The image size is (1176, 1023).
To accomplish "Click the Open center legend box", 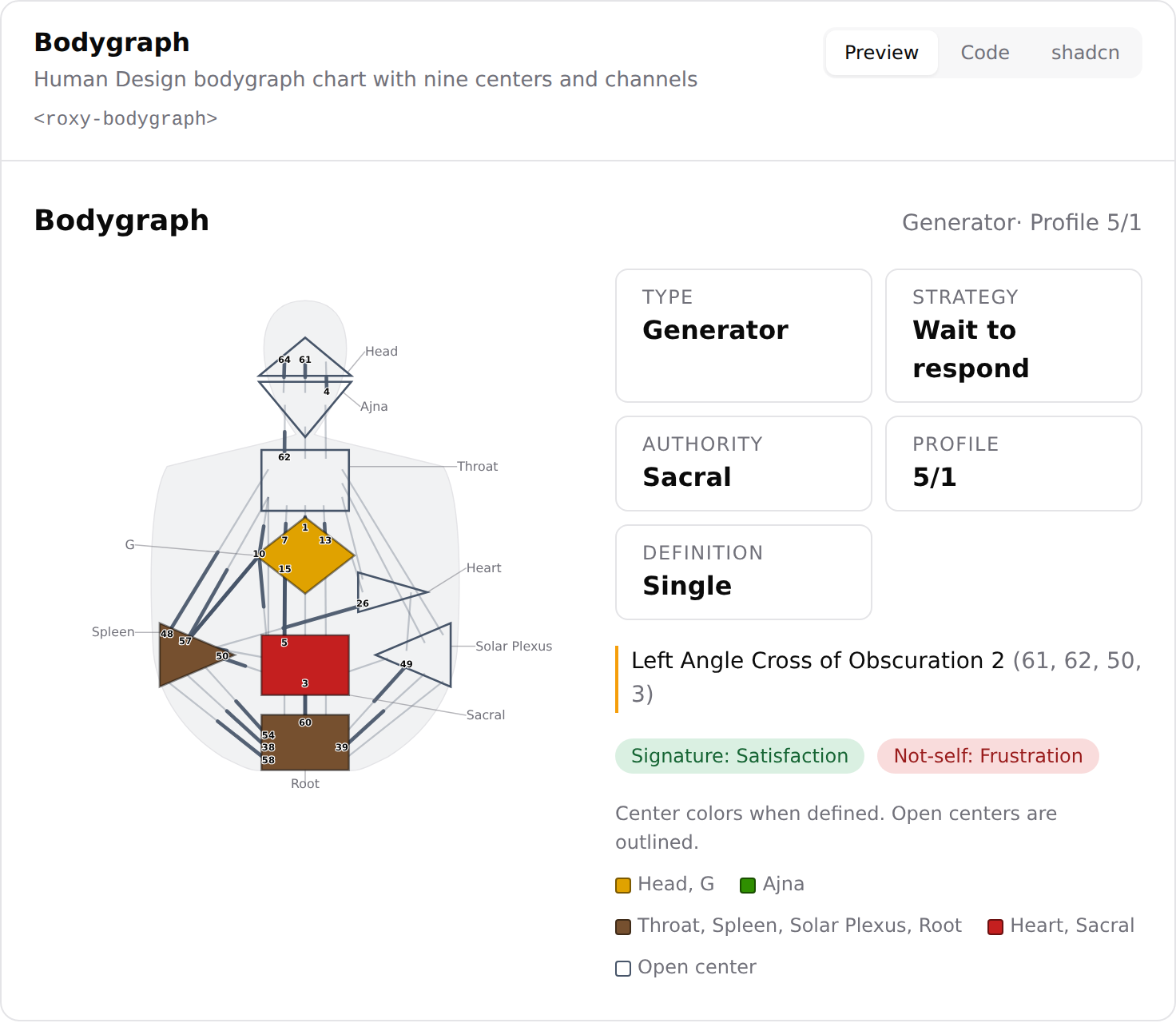I will (x=623, y=968).
